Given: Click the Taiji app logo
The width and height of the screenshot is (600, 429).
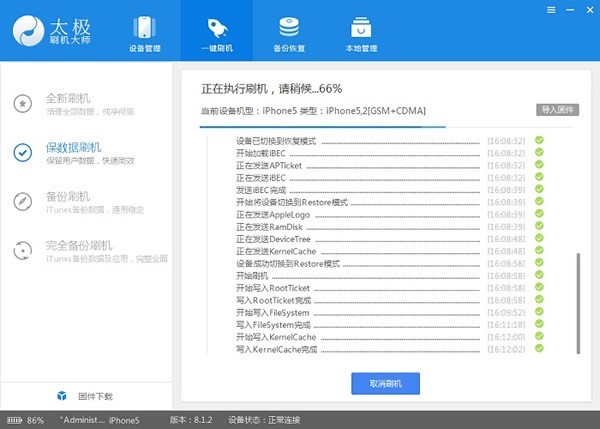Looking at the screenshot, I should (52, 31).
